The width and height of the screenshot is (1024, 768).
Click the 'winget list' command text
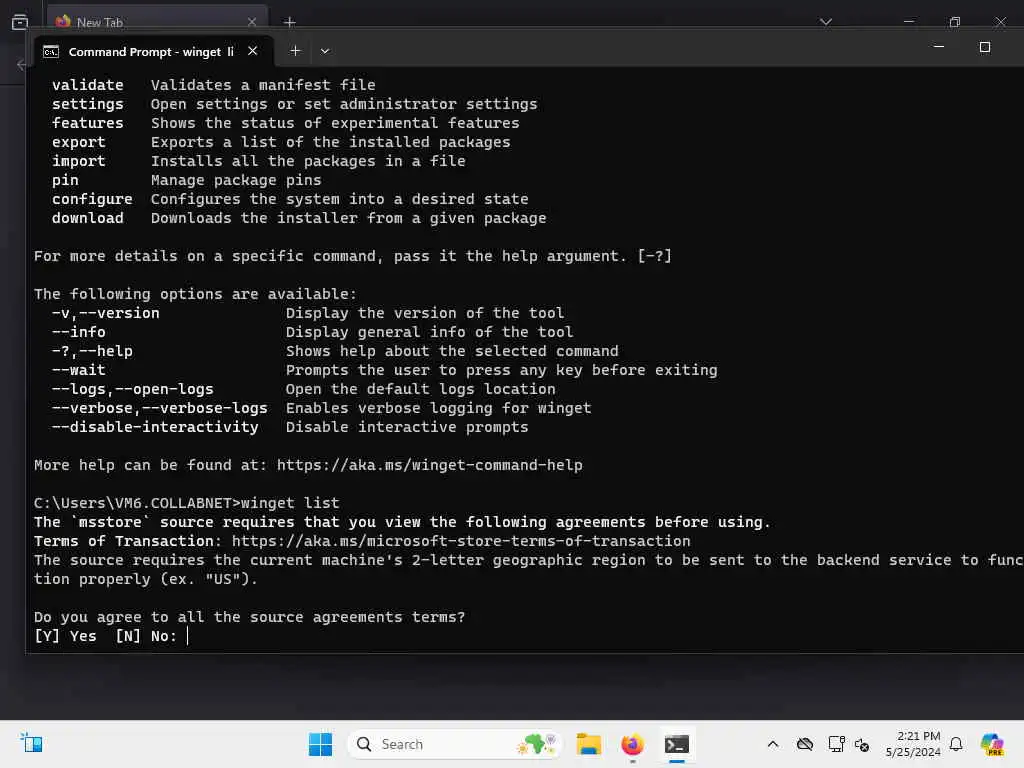pyautogui.click(x=290, y=503)
